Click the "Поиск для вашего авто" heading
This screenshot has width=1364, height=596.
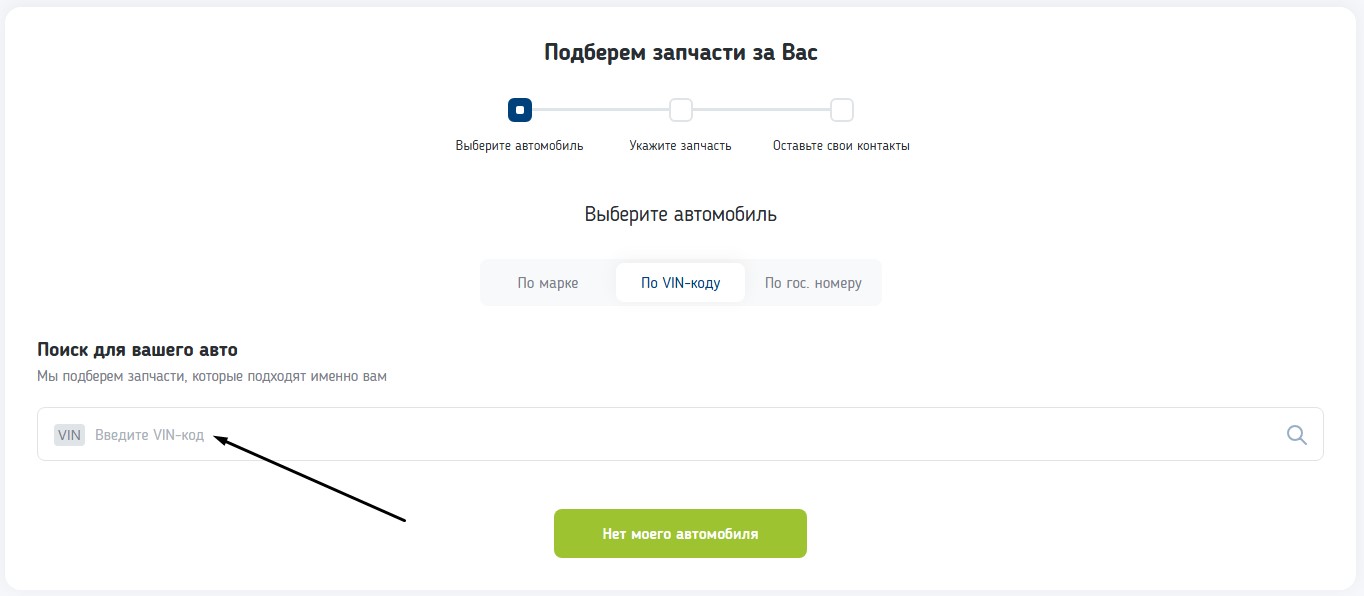click(x=137, y=350)
